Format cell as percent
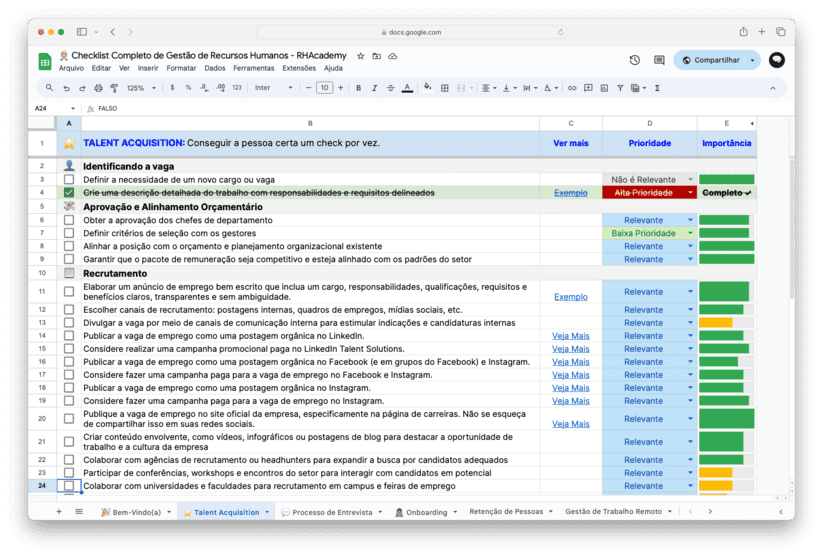 tap(188, 88)
